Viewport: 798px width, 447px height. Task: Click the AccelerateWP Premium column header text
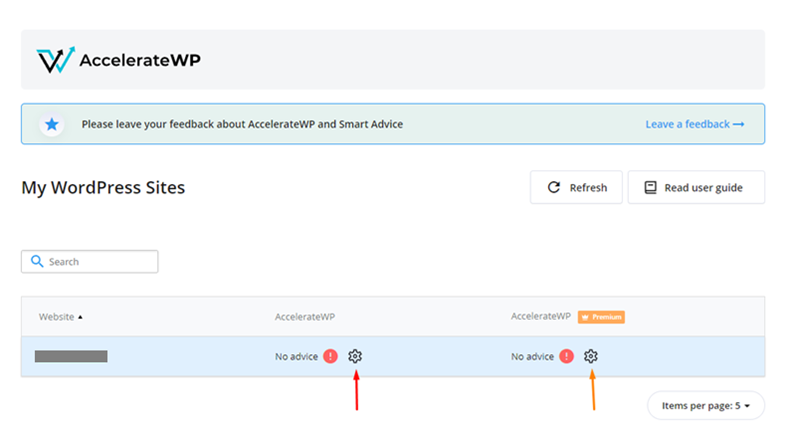click(540, 317)
